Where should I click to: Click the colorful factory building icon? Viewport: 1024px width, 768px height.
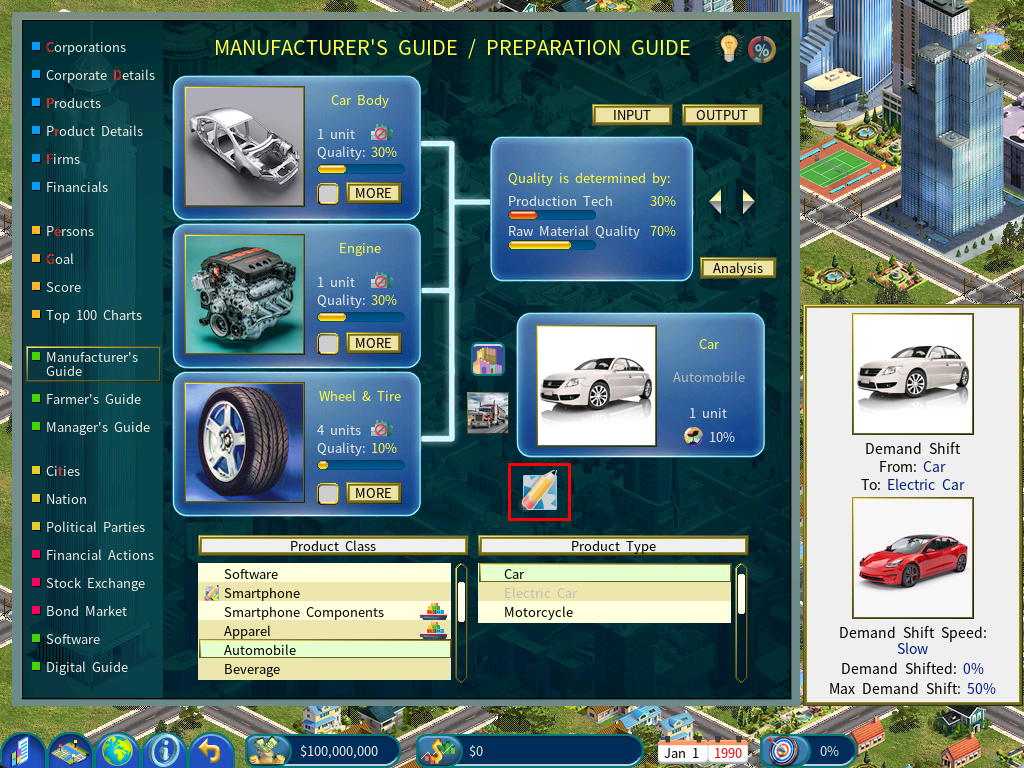pyautogui.click(x=488, y=359)
